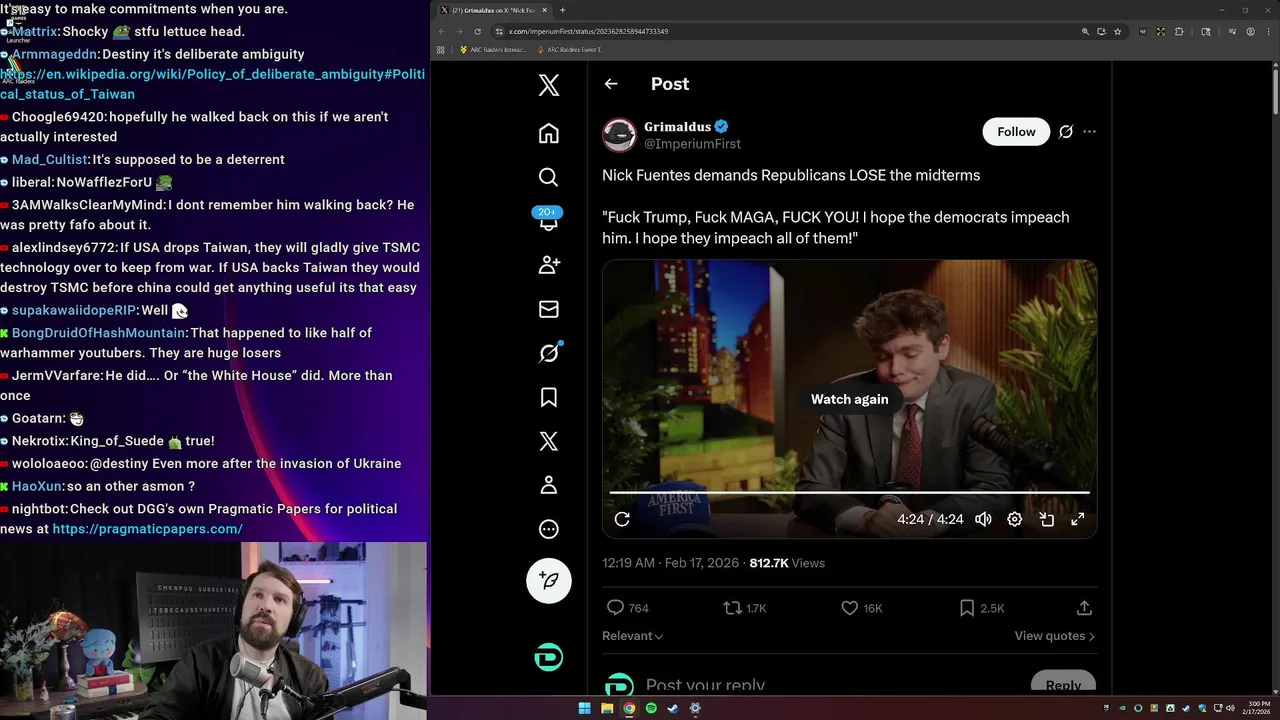
Task: Reload the page in Chrome
Action: (477, 32)
